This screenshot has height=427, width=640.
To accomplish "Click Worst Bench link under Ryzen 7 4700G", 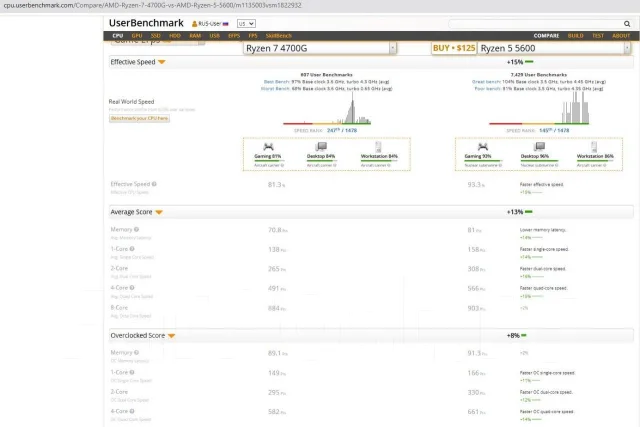I will [275, 89].
